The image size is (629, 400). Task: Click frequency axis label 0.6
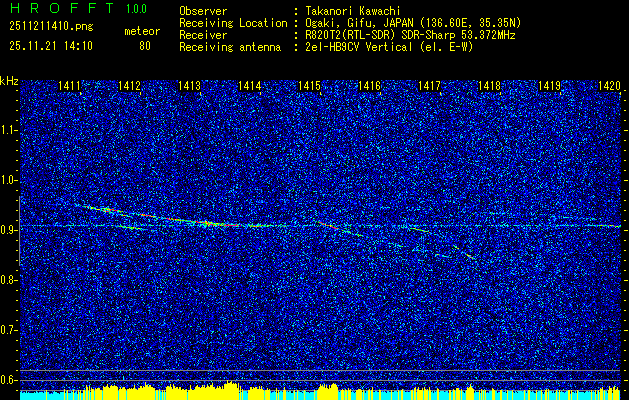coord(9,380)
